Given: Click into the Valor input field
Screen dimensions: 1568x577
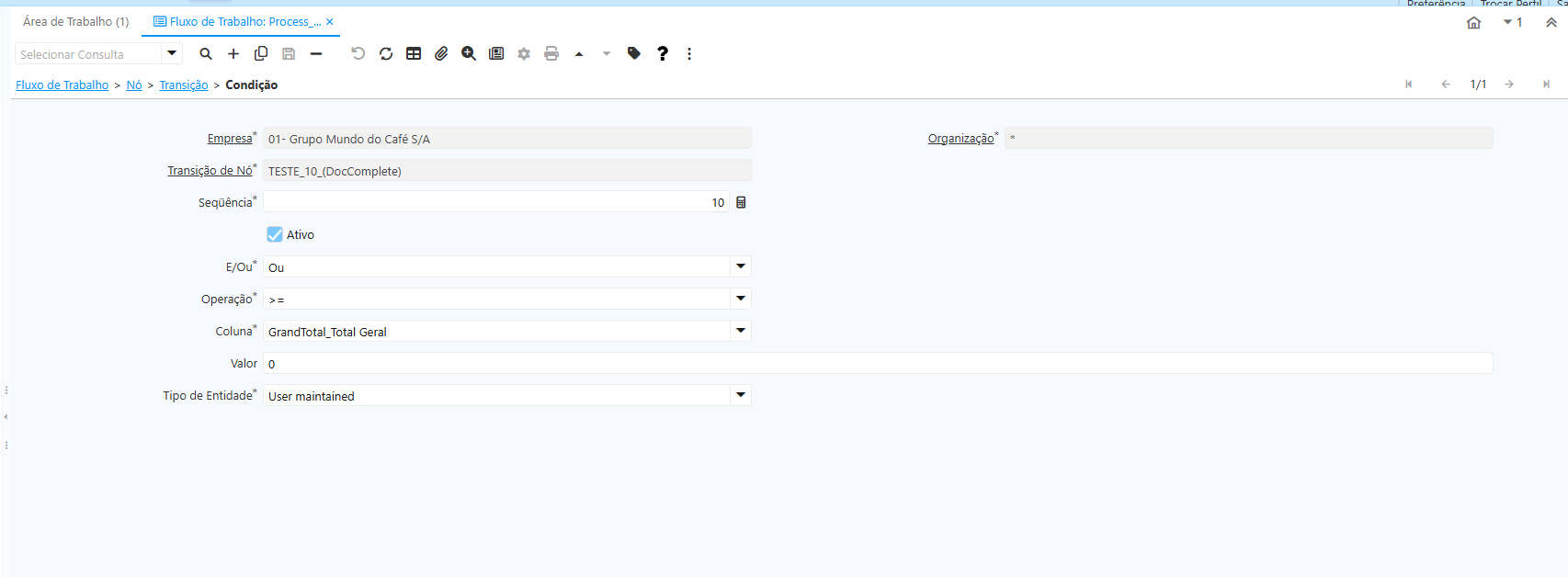Looking at the screenshot, I should click(878, 363).
